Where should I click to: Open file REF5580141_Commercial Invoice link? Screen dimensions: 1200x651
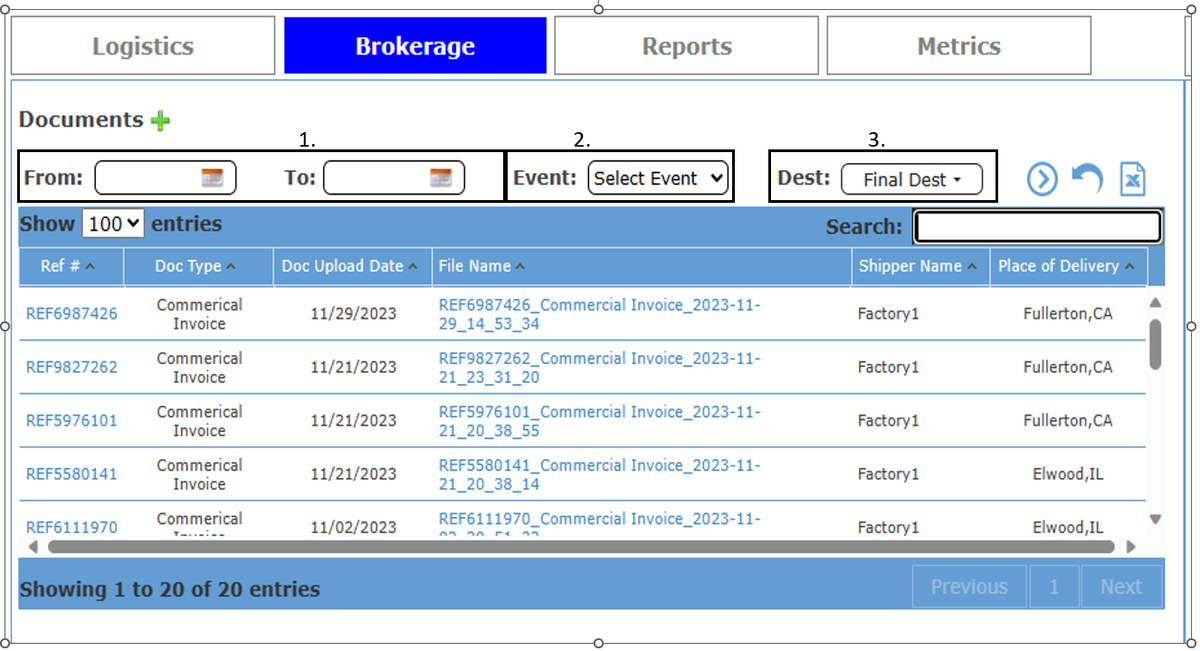point(599,474)
